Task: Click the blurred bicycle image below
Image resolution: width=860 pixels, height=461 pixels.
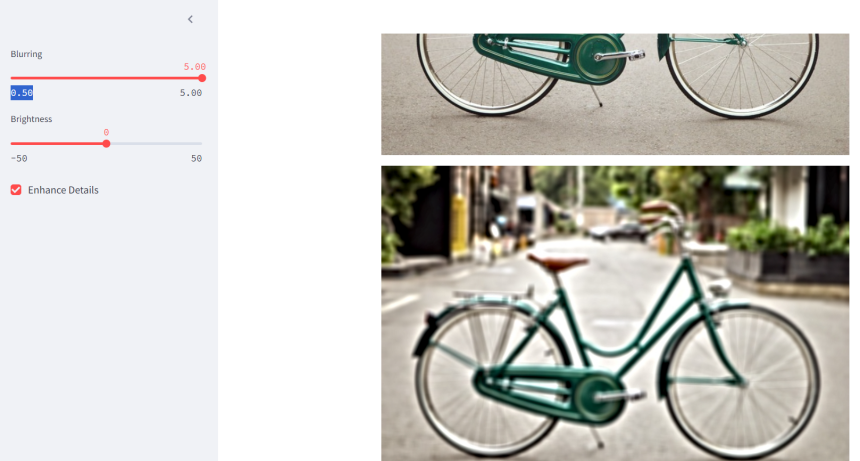Action: click(615, 314)
